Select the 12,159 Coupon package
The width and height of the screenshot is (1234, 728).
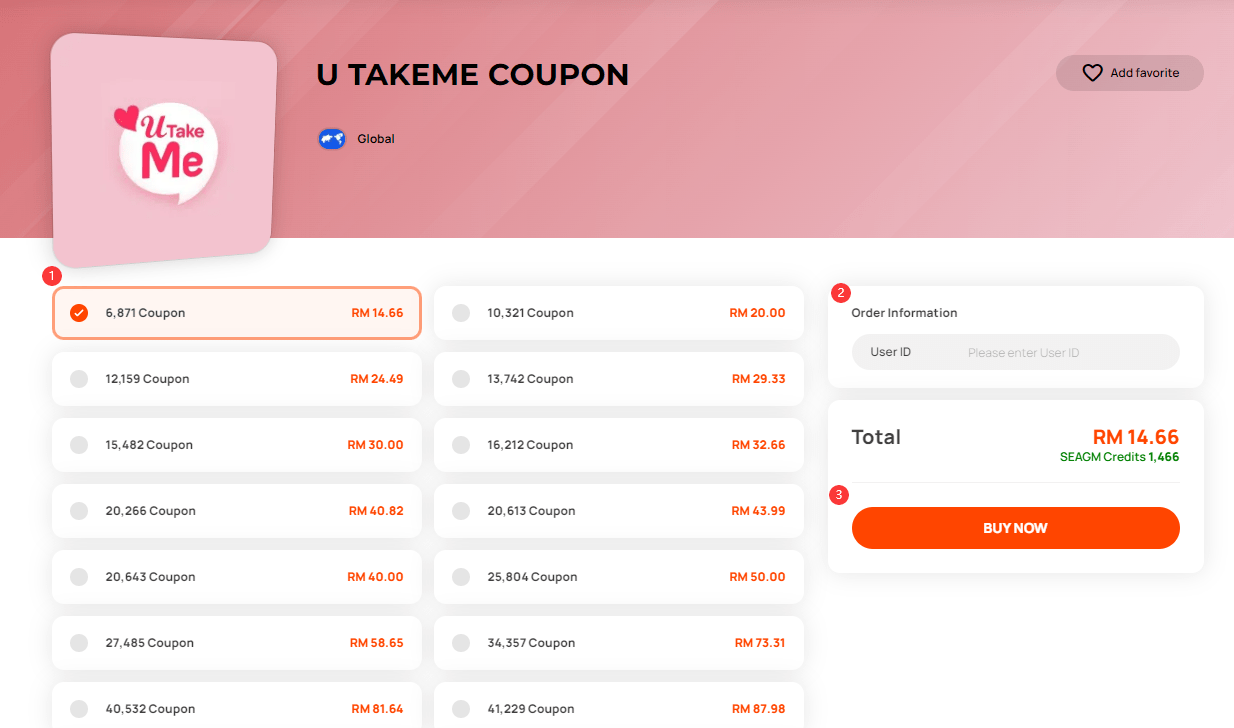coord(236,378)
